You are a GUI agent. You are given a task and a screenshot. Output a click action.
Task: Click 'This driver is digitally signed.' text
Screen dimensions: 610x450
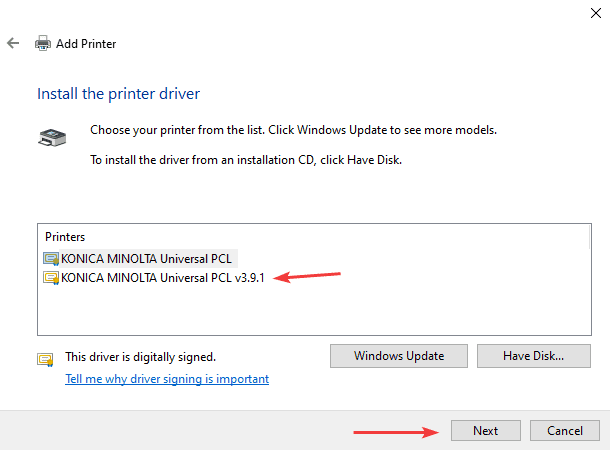pyautogui.click(x=140, y=356)
